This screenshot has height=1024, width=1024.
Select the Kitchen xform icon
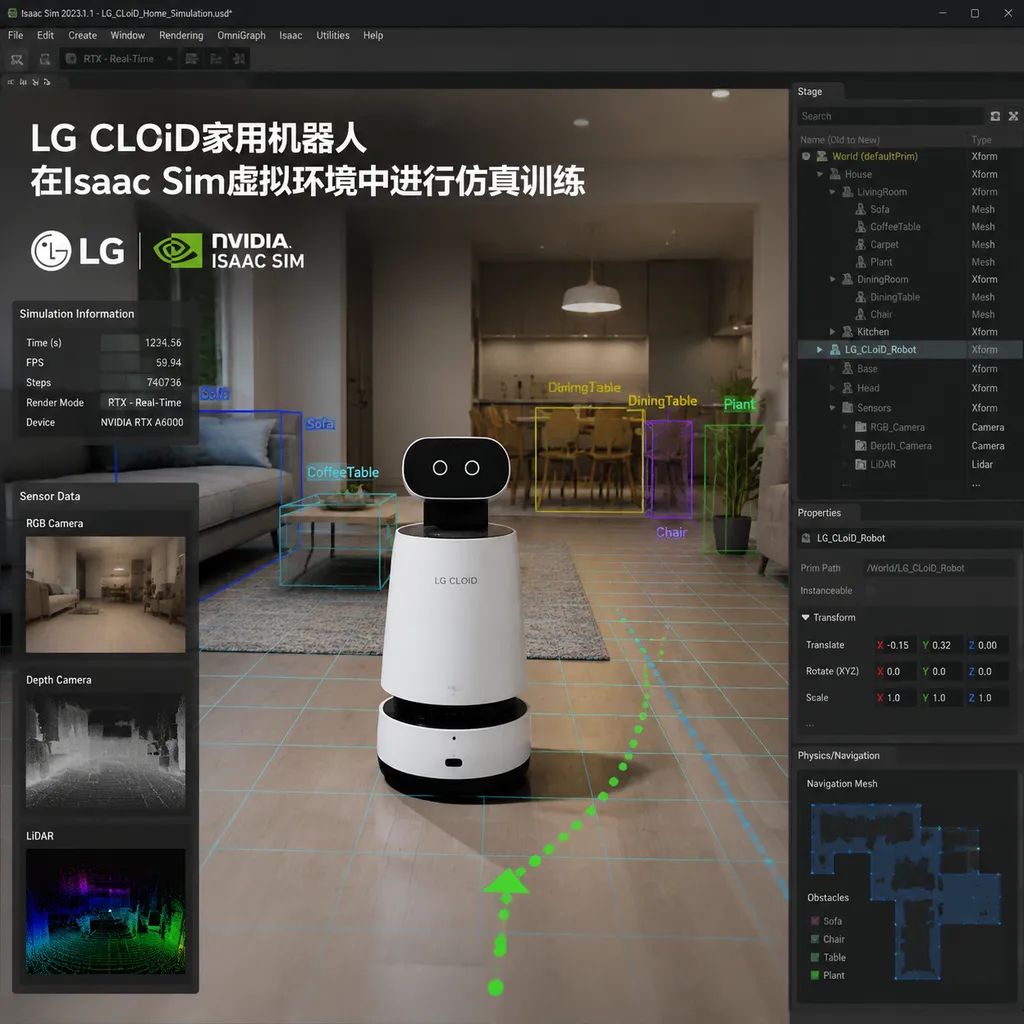[x=848, y=332]
